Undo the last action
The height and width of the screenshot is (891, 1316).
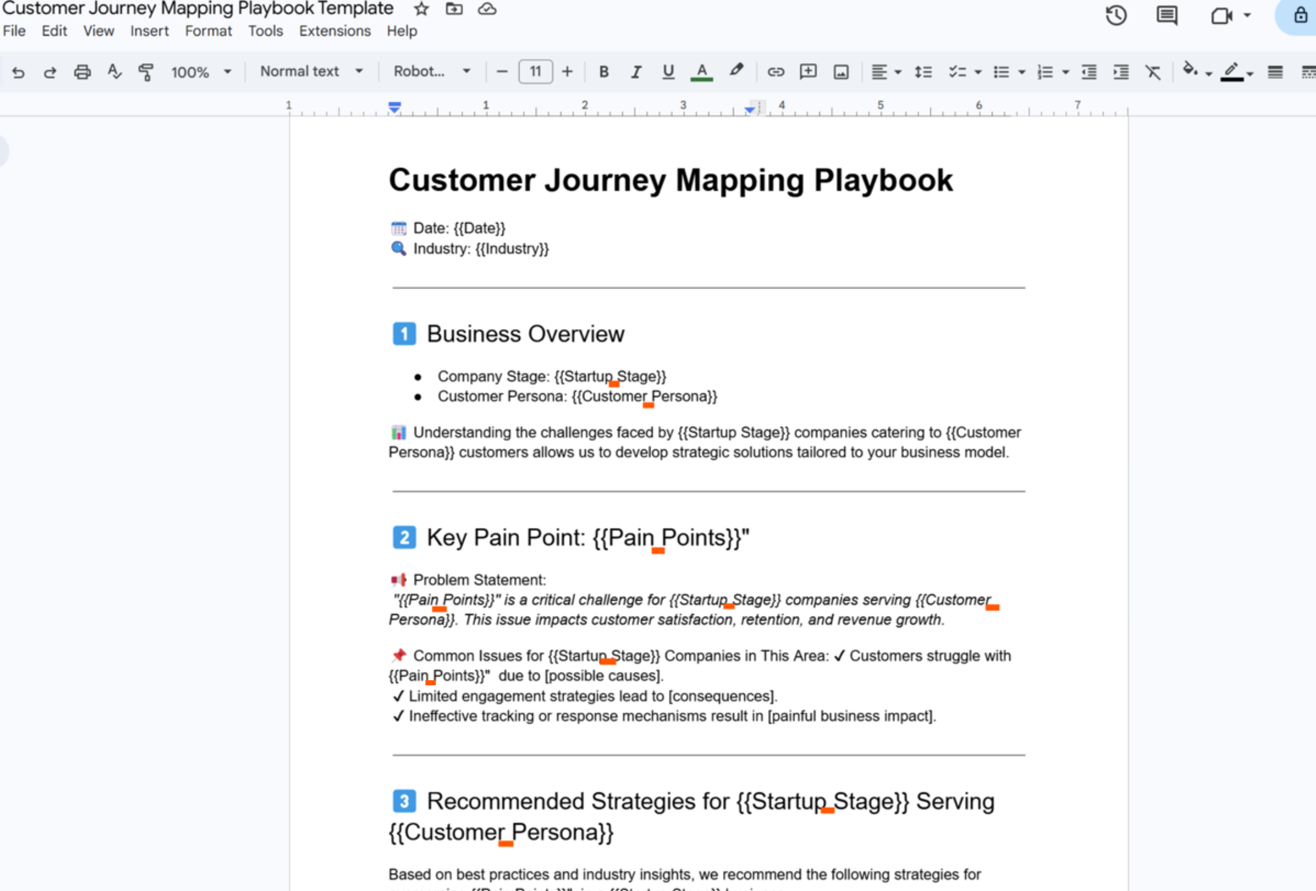tap(18, 72)
